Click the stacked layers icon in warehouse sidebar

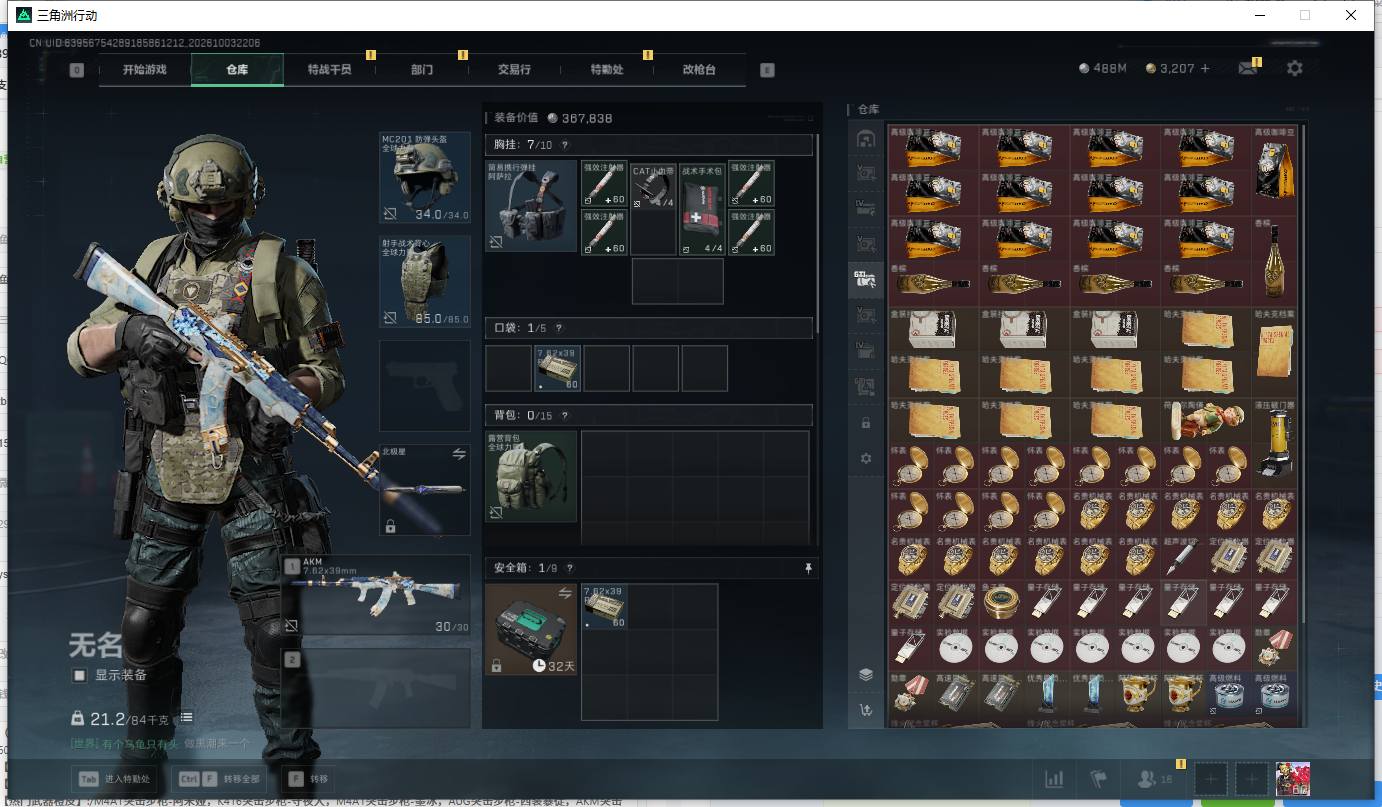[866, 675]
